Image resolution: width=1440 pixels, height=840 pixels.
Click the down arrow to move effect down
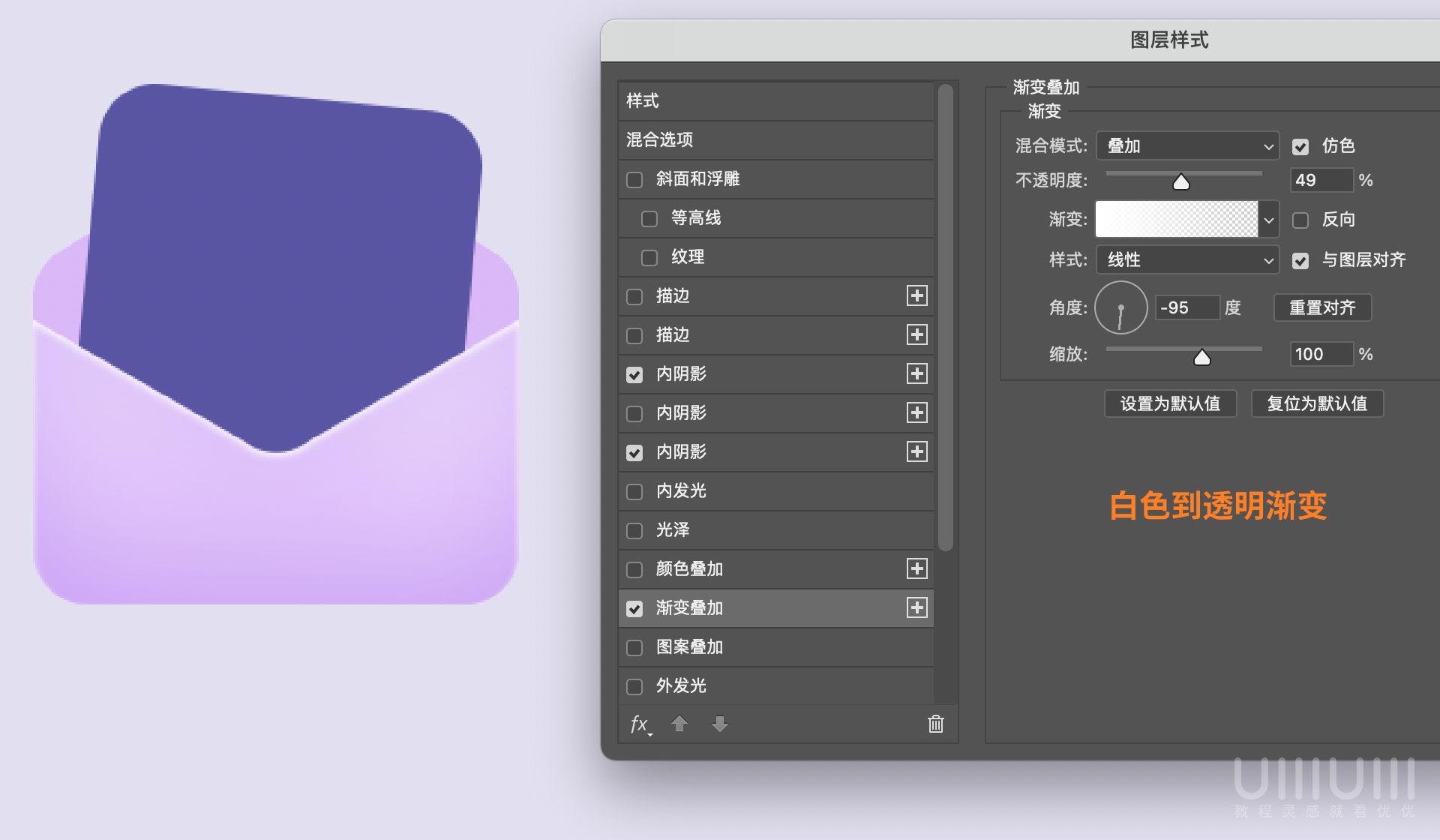pyautogui.click(x=720, y=724)
